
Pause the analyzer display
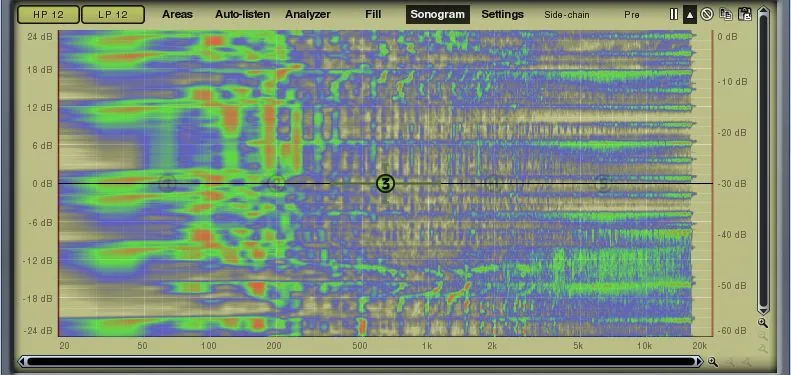(674, 15)
